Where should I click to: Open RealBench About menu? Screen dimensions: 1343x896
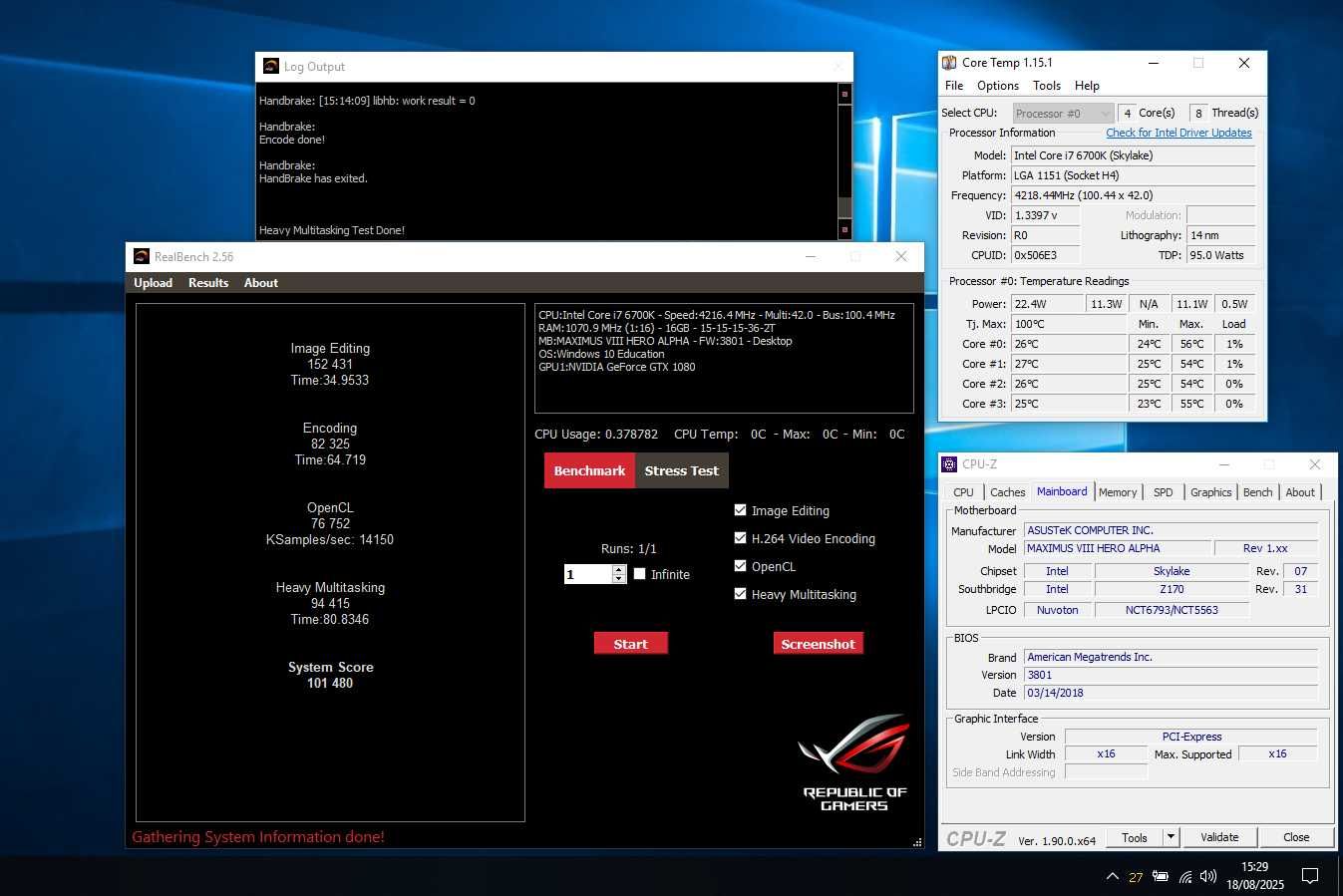(x=261, y=283)
